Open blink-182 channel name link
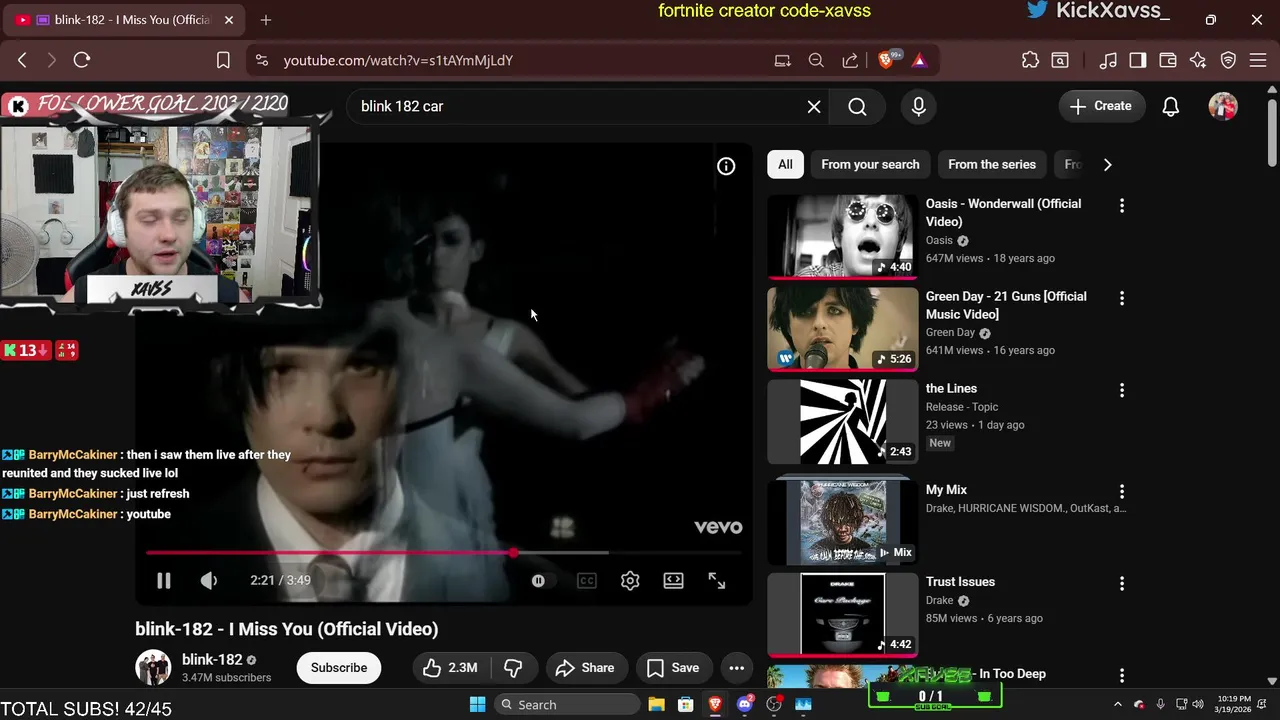The width and height of the screenshot is (1280, 720). point(212,660)
